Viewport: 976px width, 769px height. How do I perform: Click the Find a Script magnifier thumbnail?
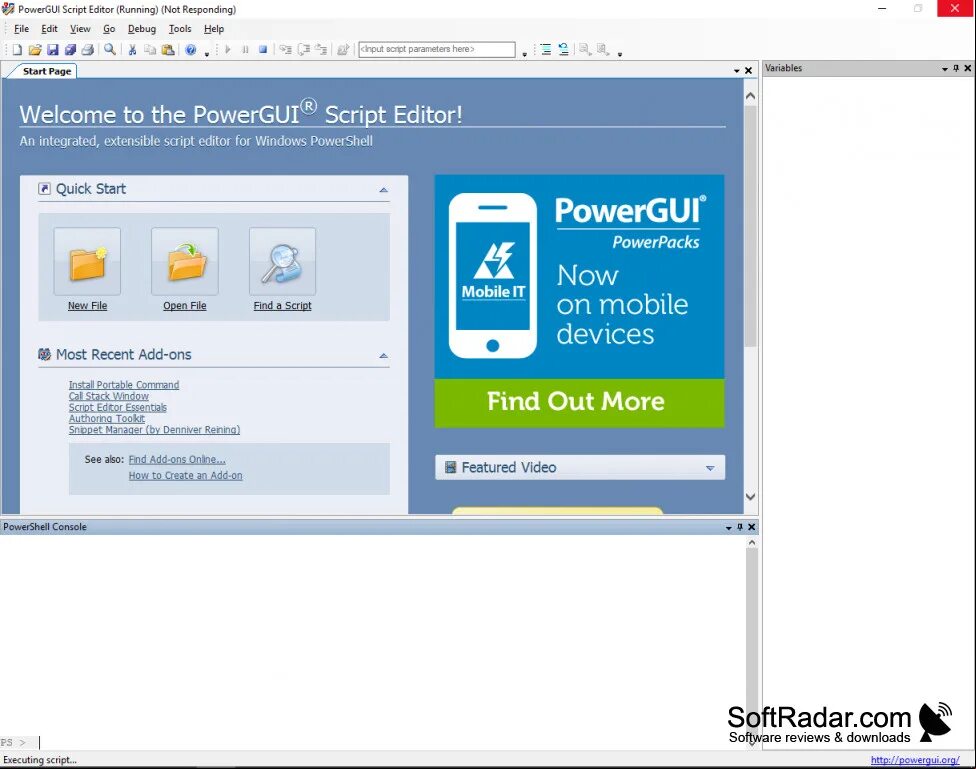pos(283,262)
